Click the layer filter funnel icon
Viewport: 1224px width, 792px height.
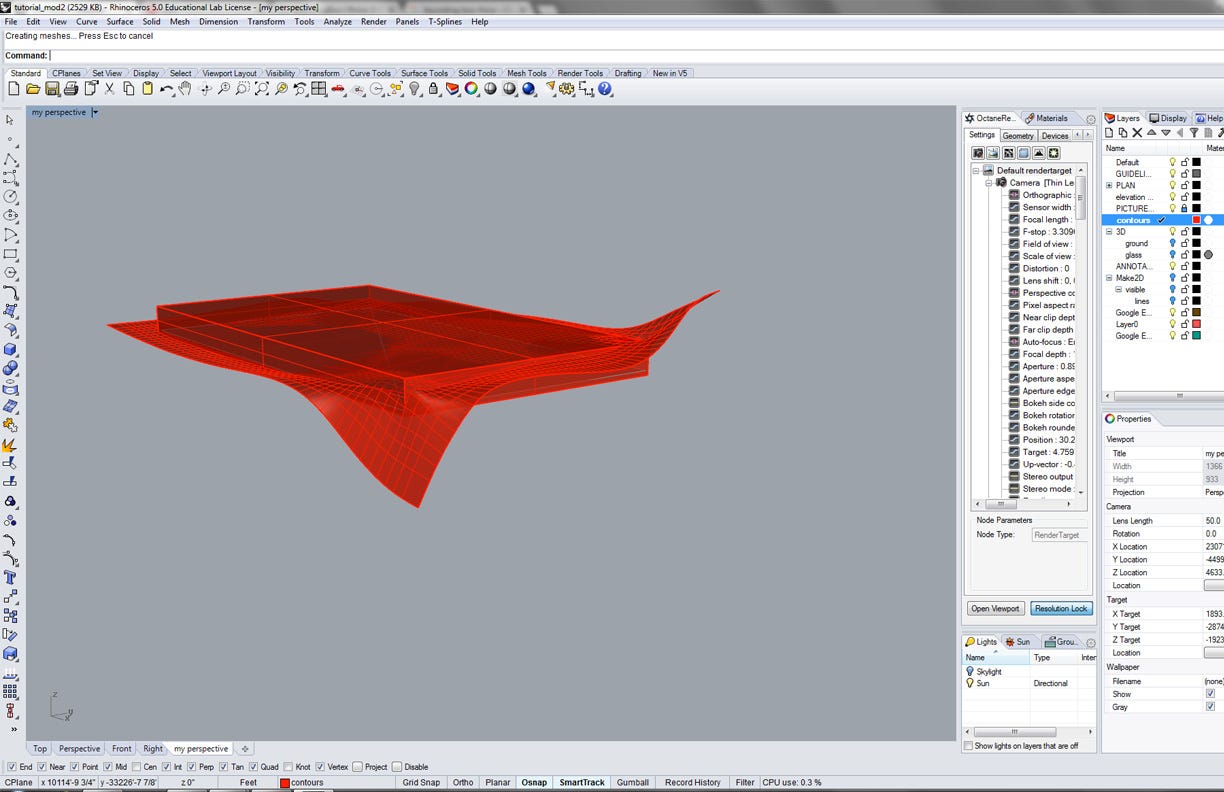point(1193,133)
